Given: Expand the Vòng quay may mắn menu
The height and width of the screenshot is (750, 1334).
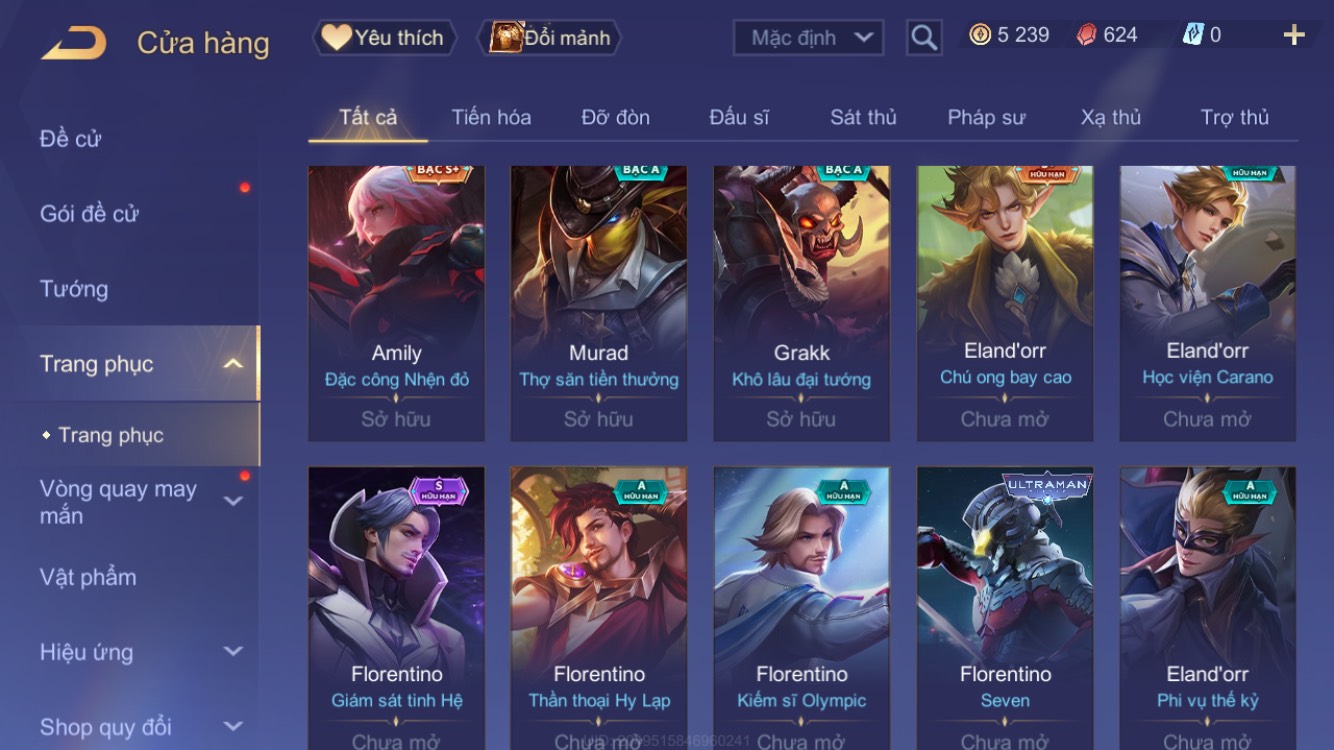Looking at the screenshot, I should click(x=232, y=501).
